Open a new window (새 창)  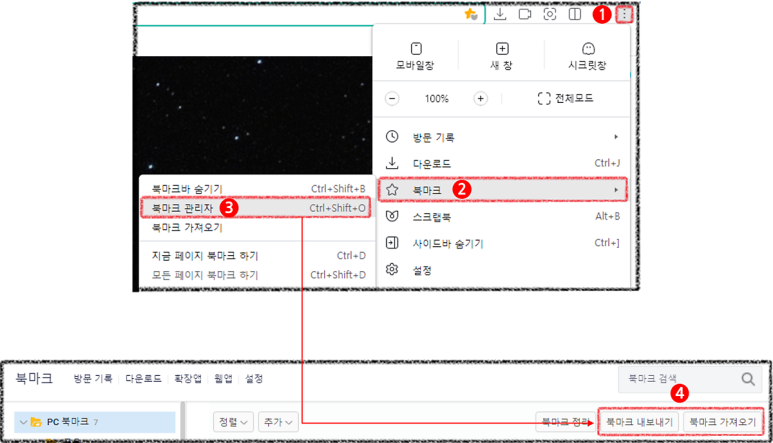502,56
